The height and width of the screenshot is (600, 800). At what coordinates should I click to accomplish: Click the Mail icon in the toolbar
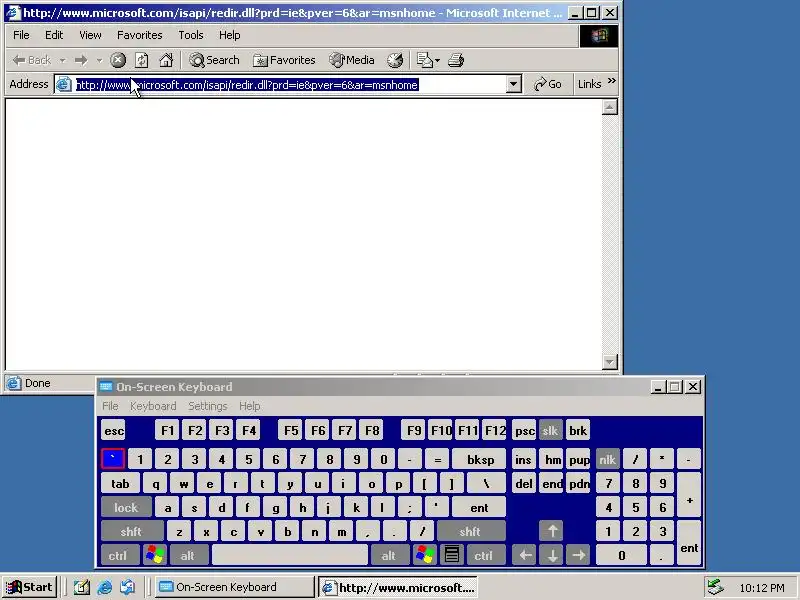(424, 60)
